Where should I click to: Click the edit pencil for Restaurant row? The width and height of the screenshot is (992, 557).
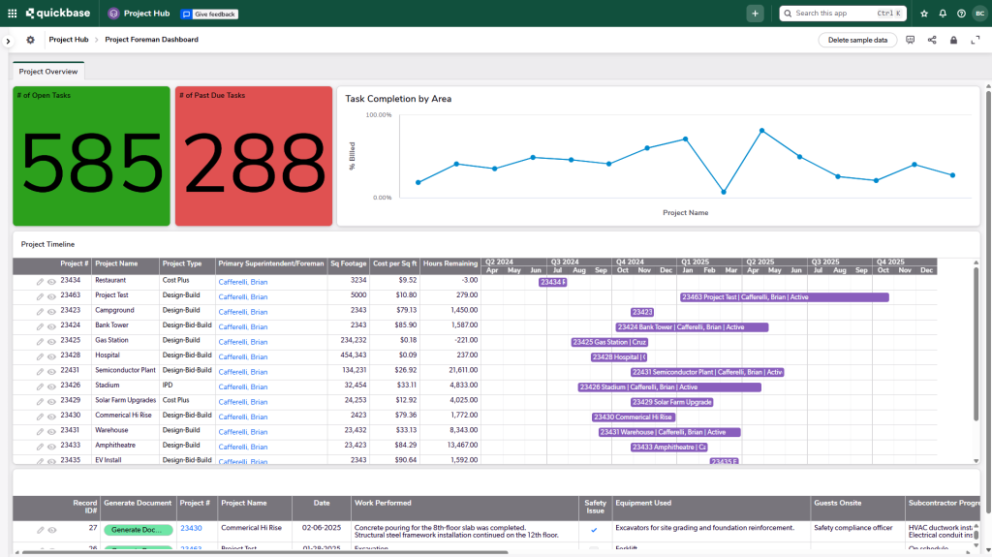pos(40,282)
